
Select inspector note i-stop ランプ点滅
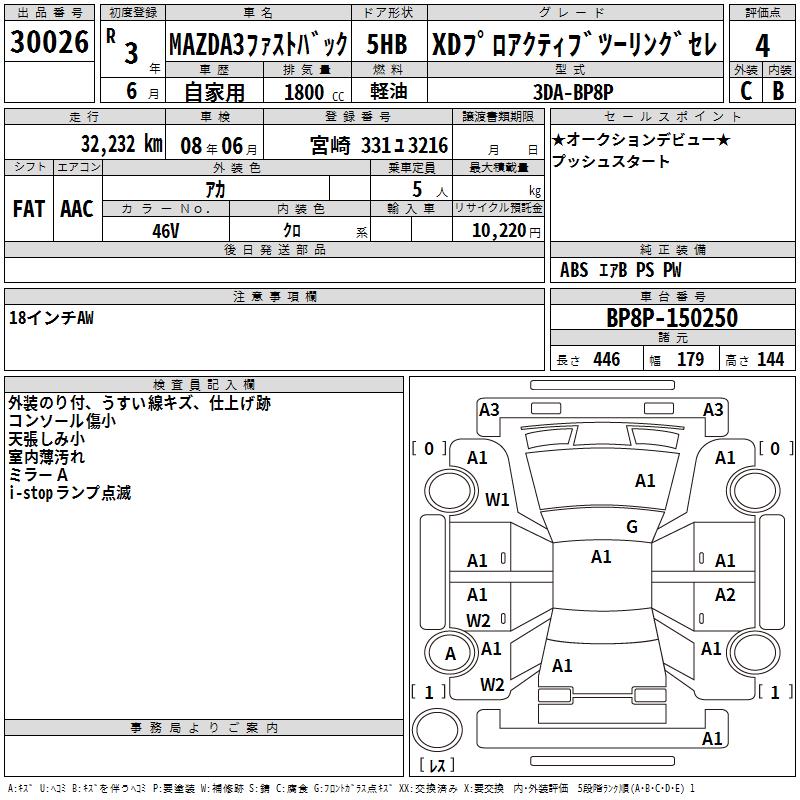tap(70, 493)
